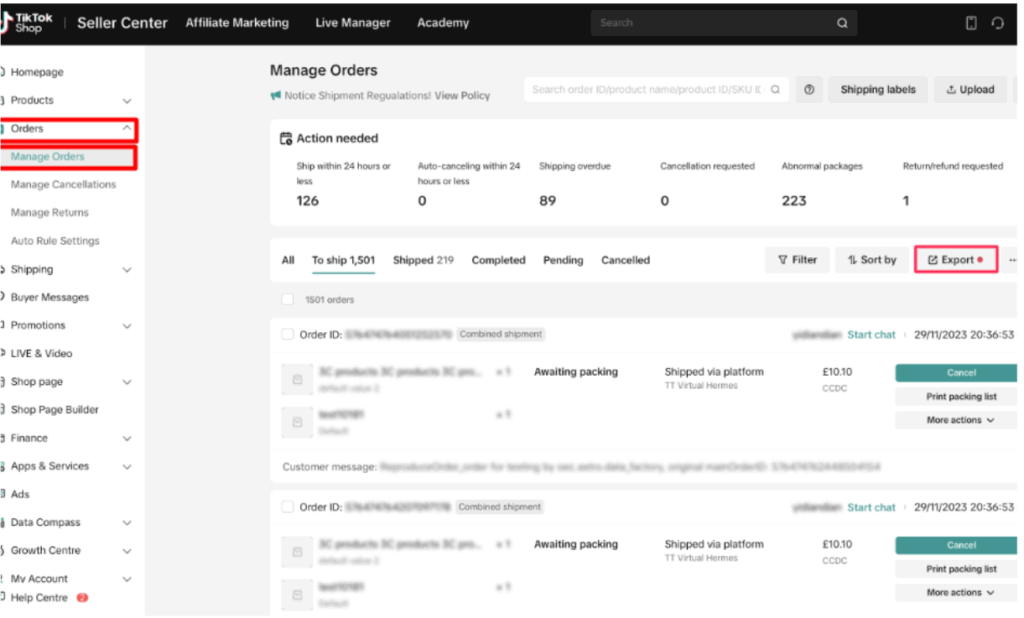1024x618 pixels.
Task: Tick the first order ID checkbox
Action: (288, 335)
